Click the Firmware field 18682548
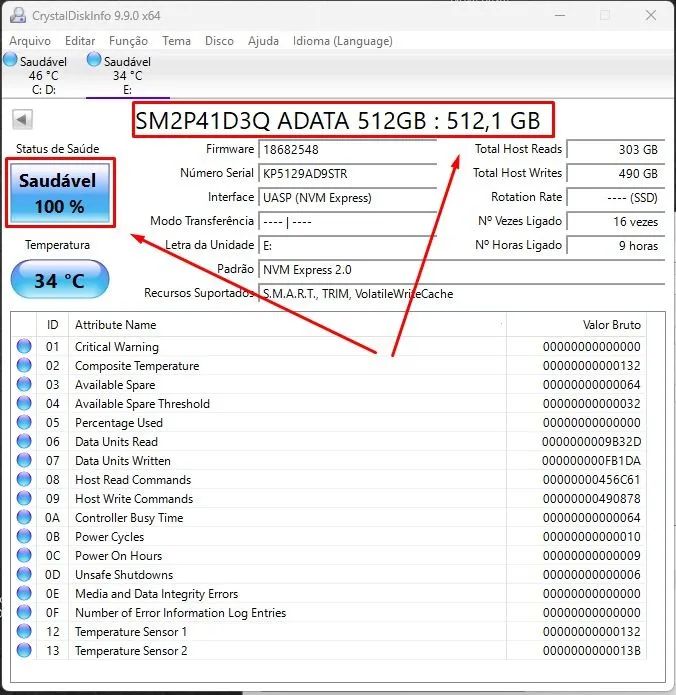 coord(348,150)
